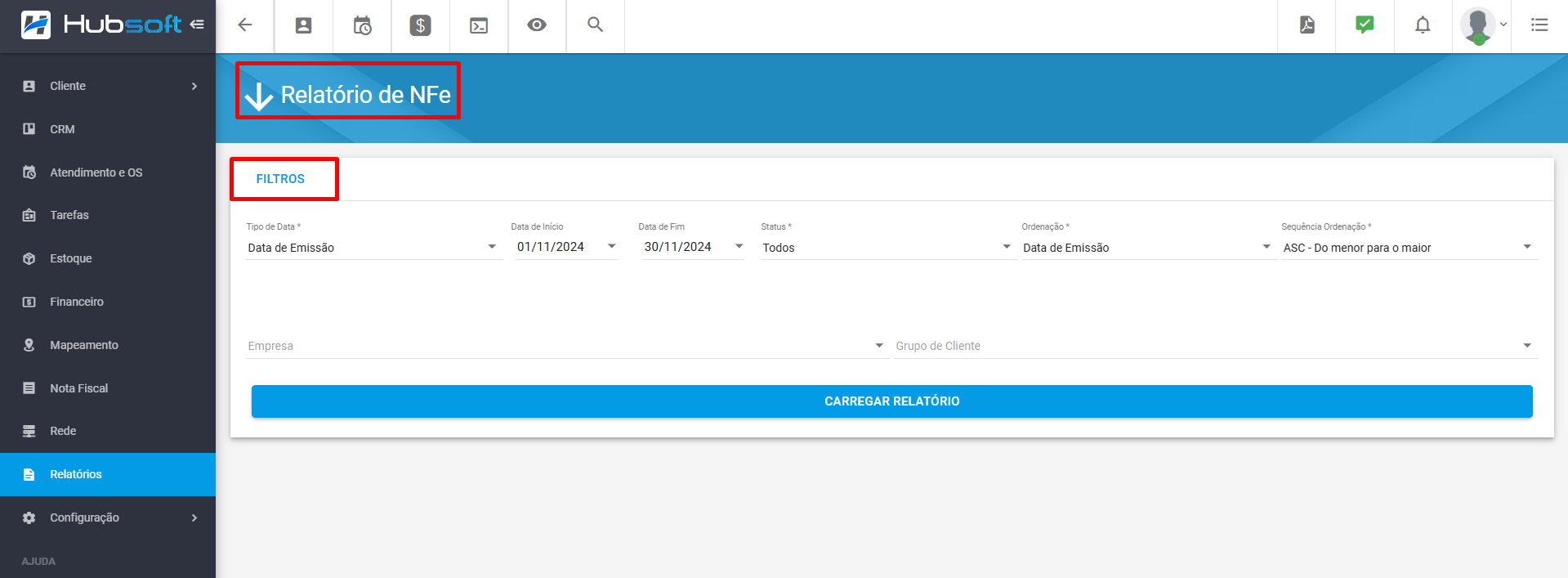Open the green checkmark chat icon
This screenshot has height=578, width=1568.
click(x=1365, y=25)
